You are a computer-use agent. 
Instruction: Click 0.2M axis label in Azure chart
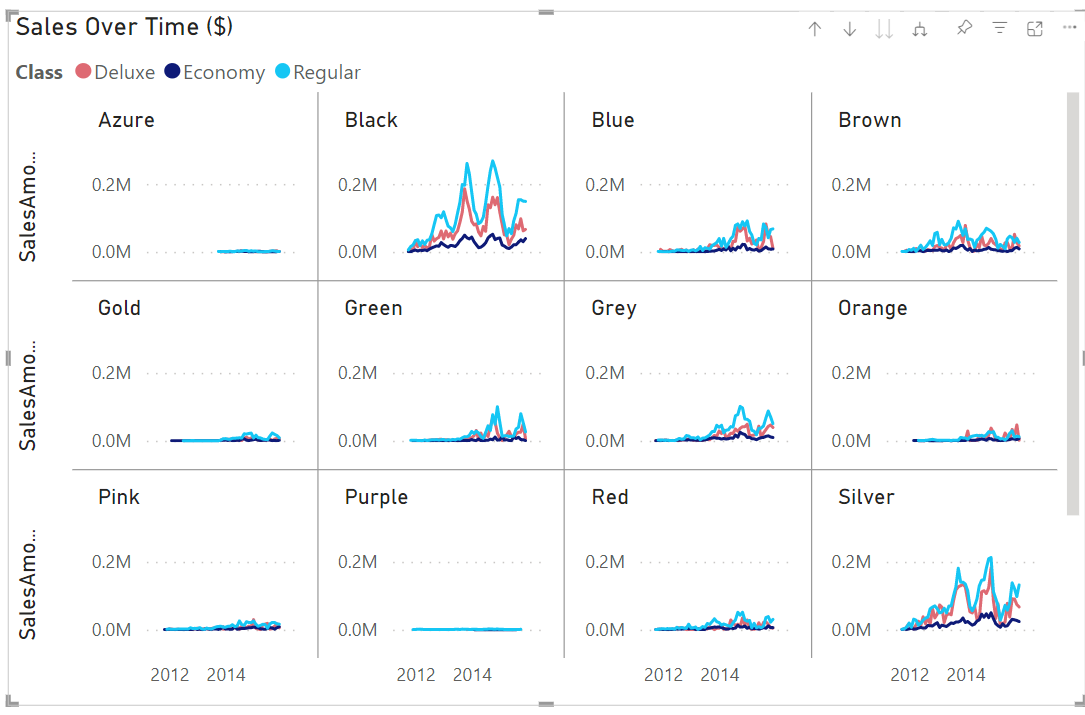coord(111,185)
